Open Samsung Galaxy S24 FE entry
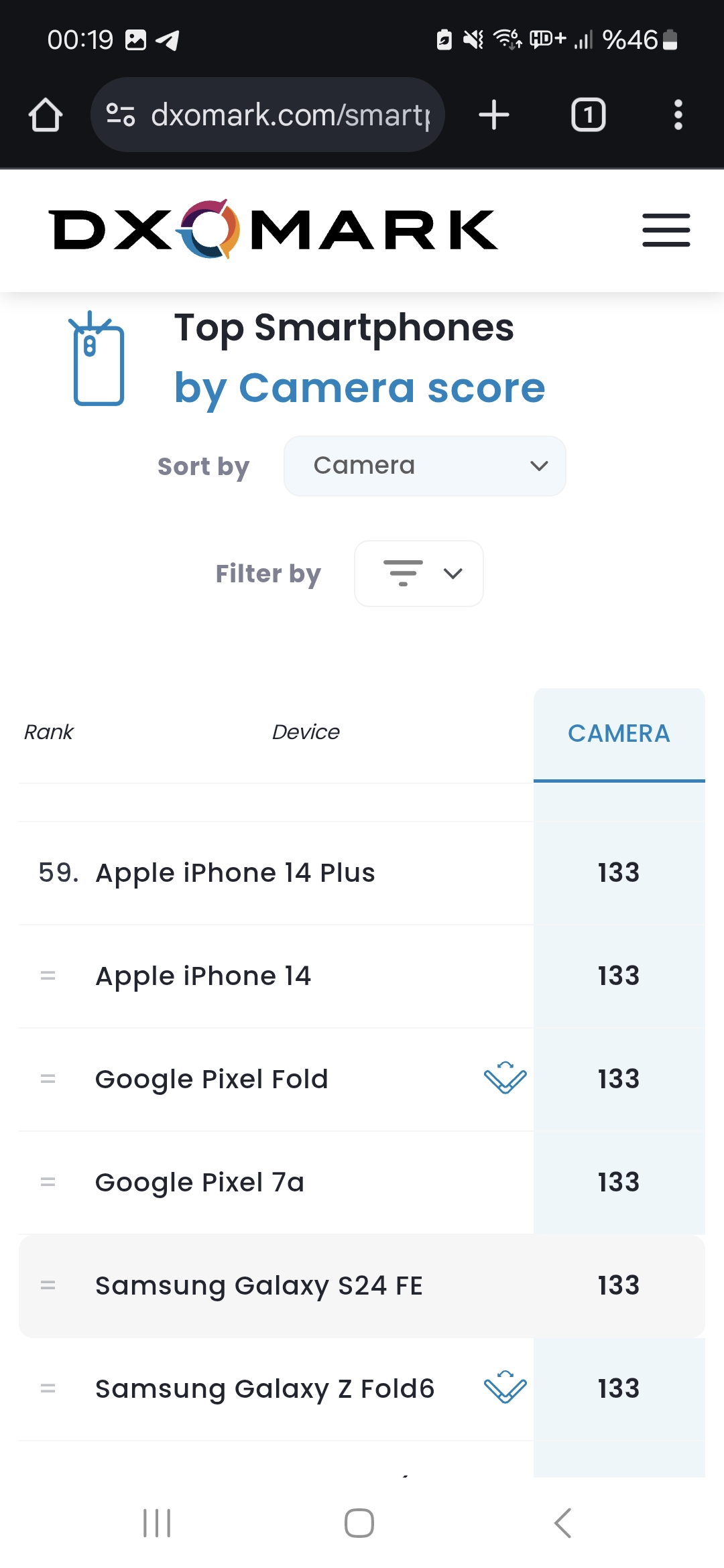724x1568 pixels. click(x=259, y=1286)
